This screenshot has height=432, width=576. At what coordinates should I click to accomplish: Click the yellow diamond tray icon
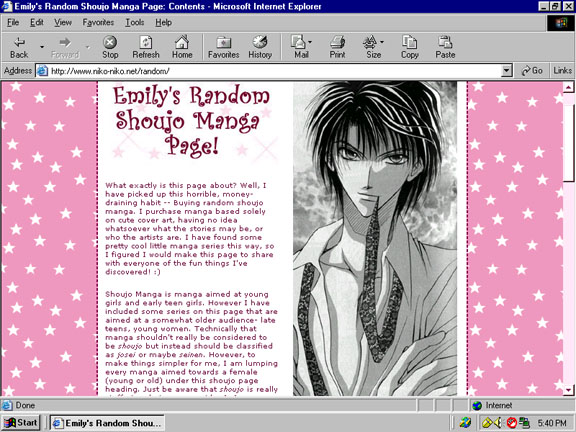487,423
